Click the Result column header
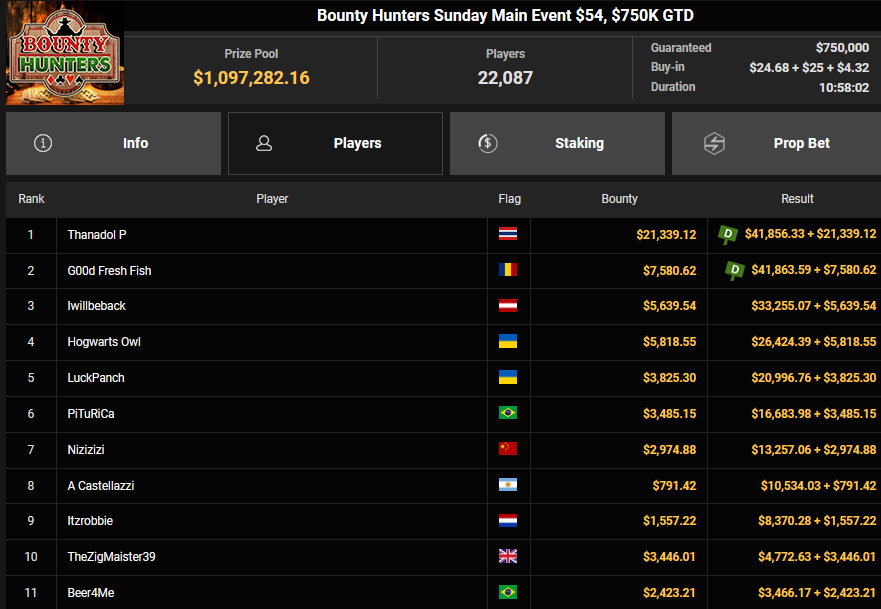Screen dimensions: 881x609 coord(797,199)
